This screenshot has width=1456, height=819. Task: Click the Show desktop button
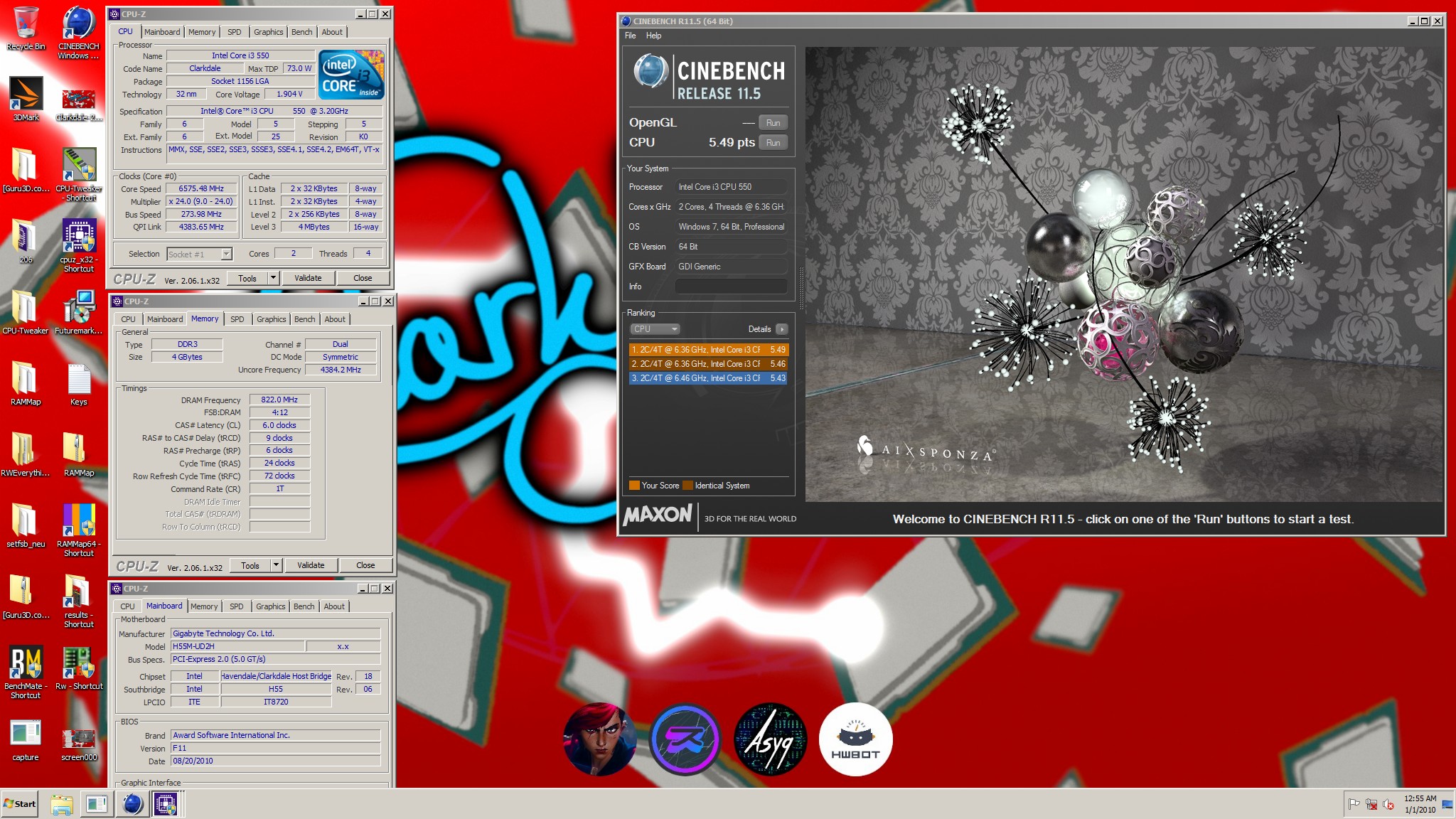pyautogui.click(x=1447, y=804)
